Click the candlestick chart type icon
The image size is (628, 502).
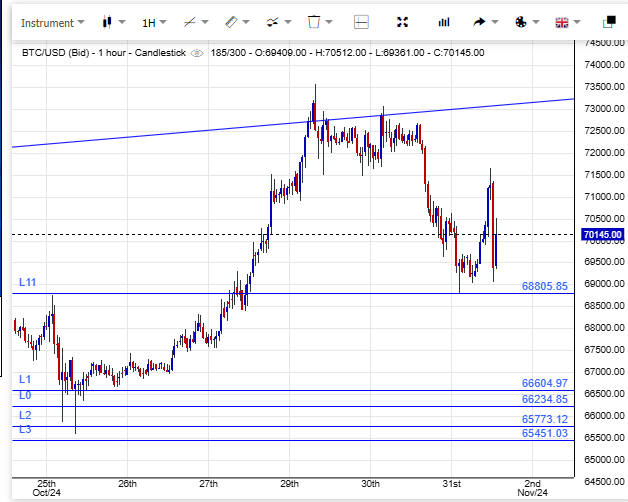pos(107,22)
